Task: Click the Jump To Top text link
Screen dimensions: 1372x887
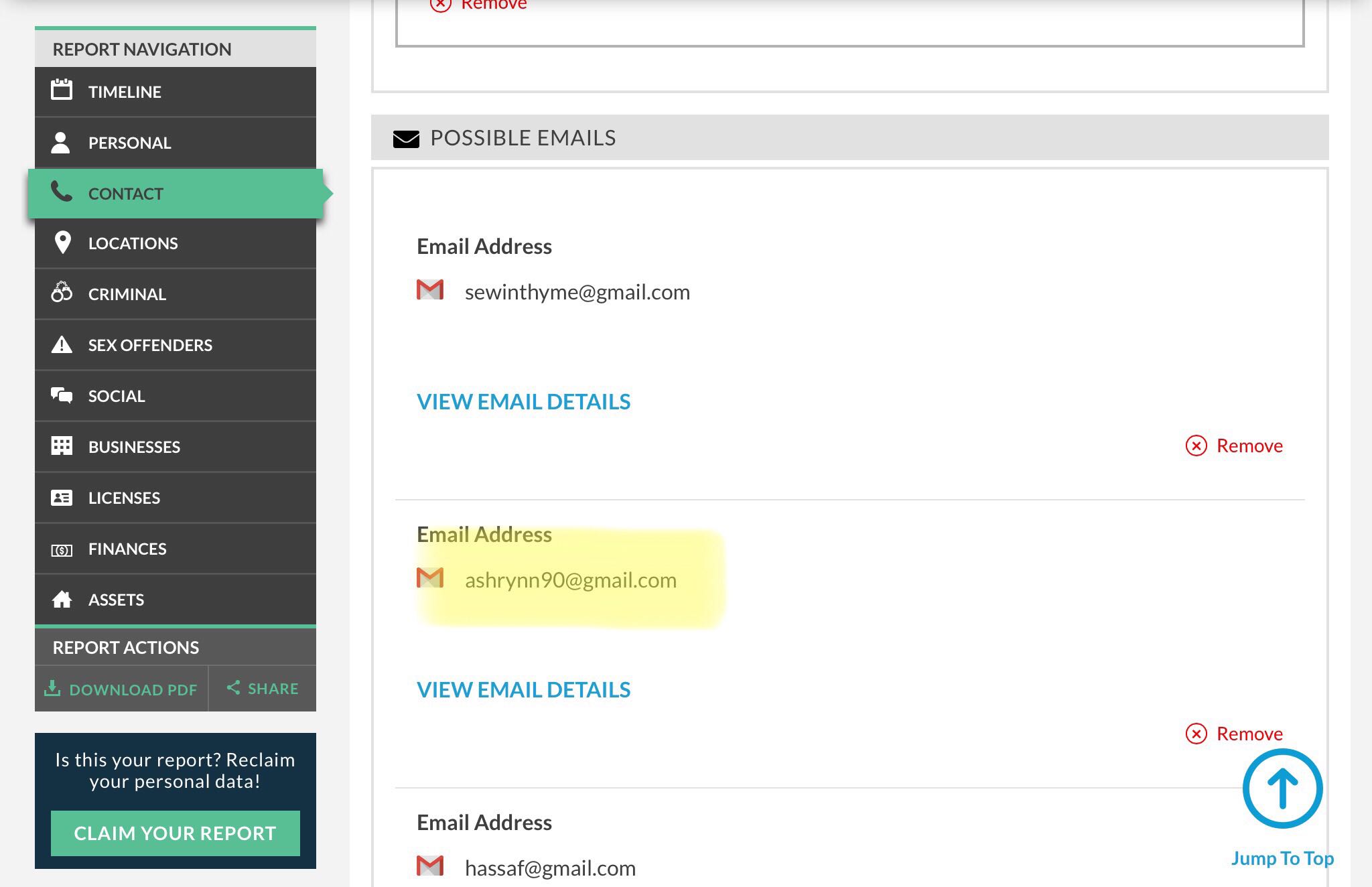Action: (1282, 858)
